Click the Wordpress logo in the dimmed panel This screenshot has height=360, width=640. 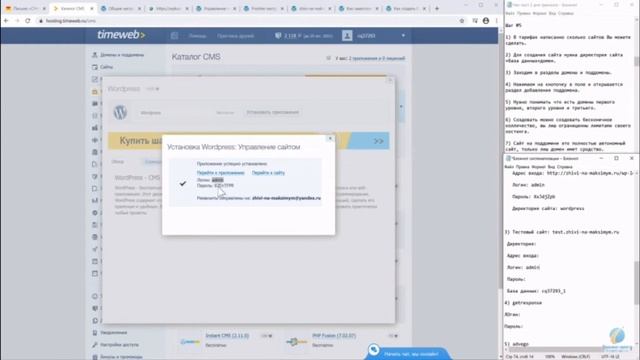120,112
